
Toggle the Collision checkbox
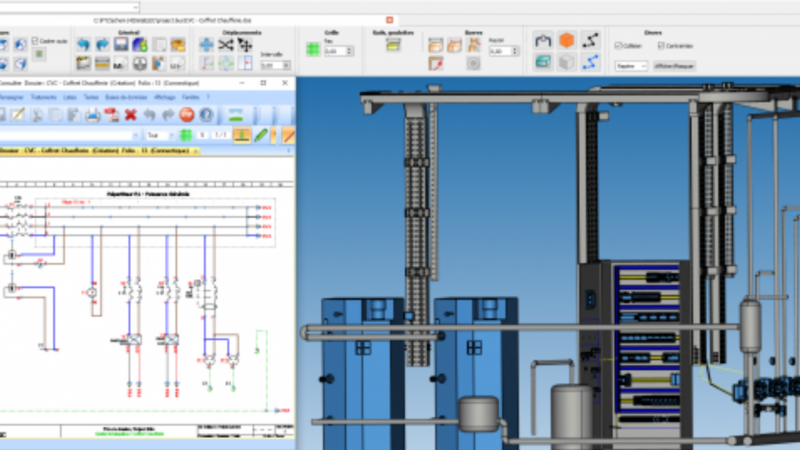[618, 45]
